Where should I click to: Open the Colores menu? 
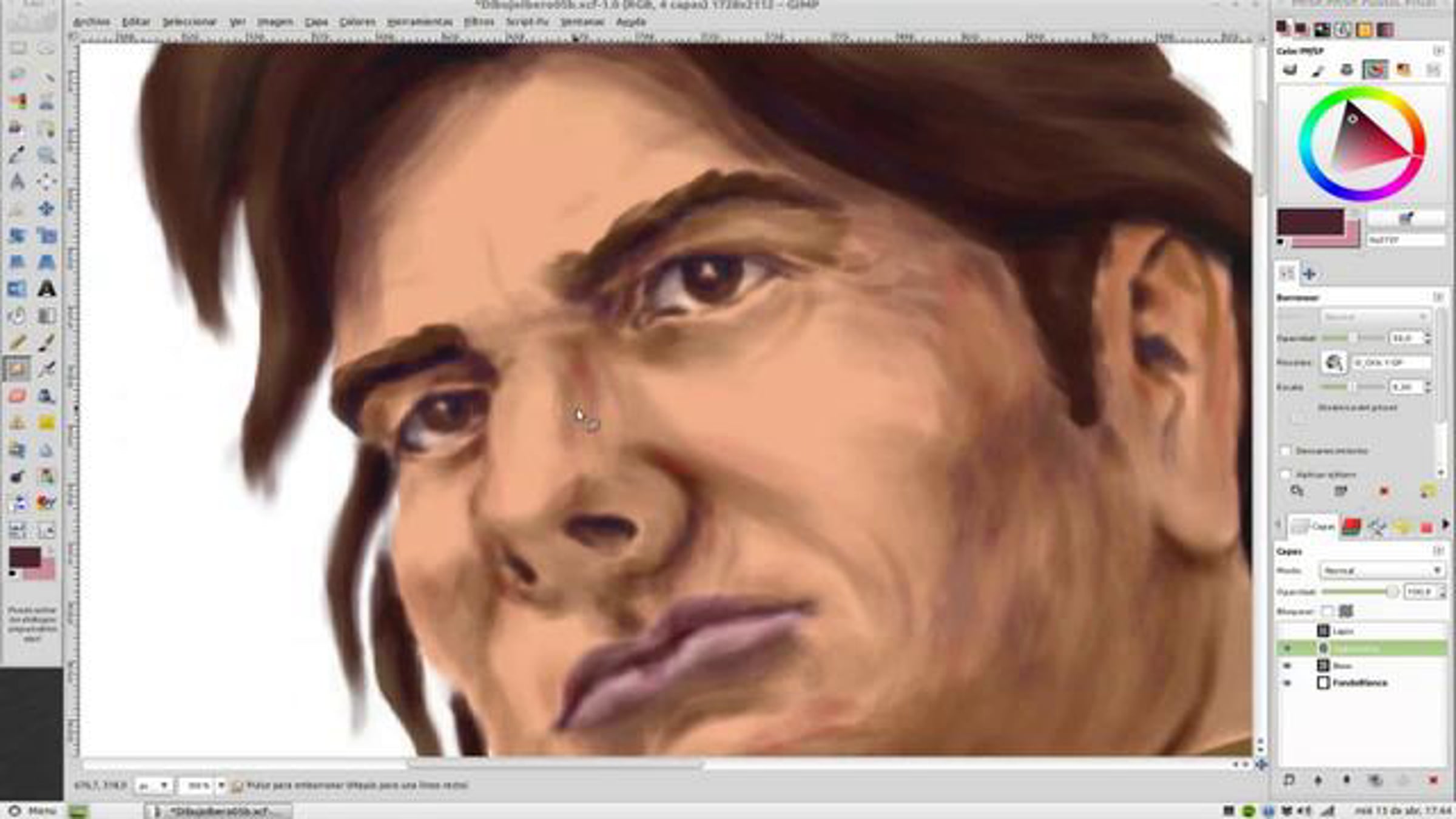pos(357,22)
